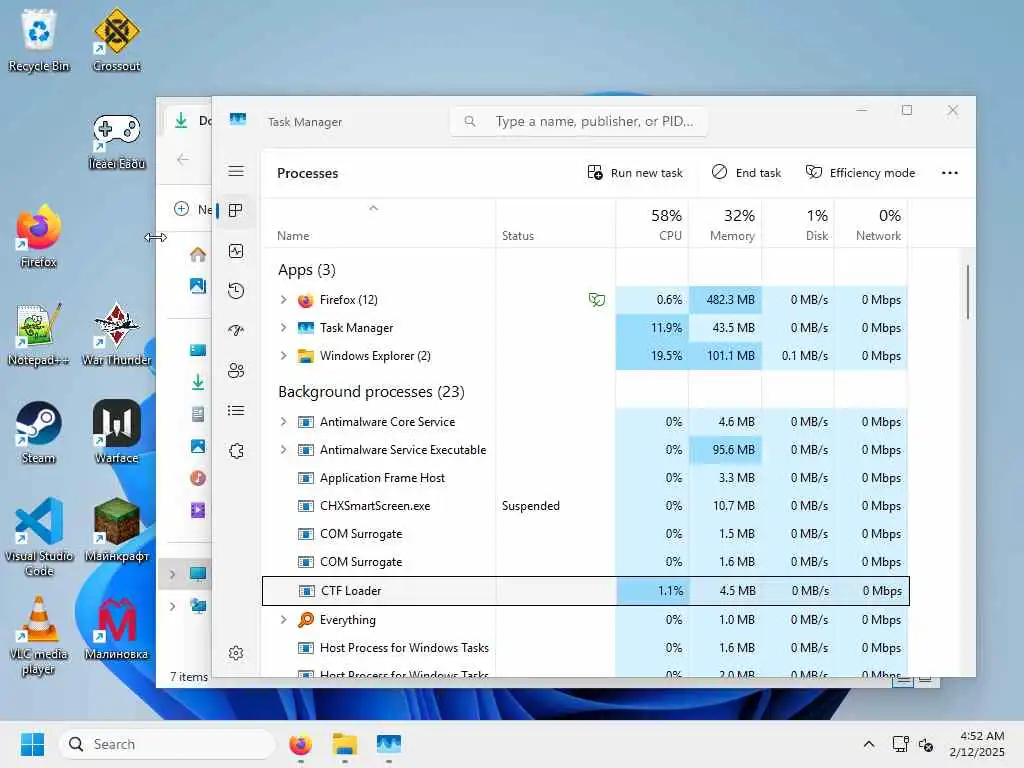Click End task button
The image size is (1024, 768).
tap(746, 172)
